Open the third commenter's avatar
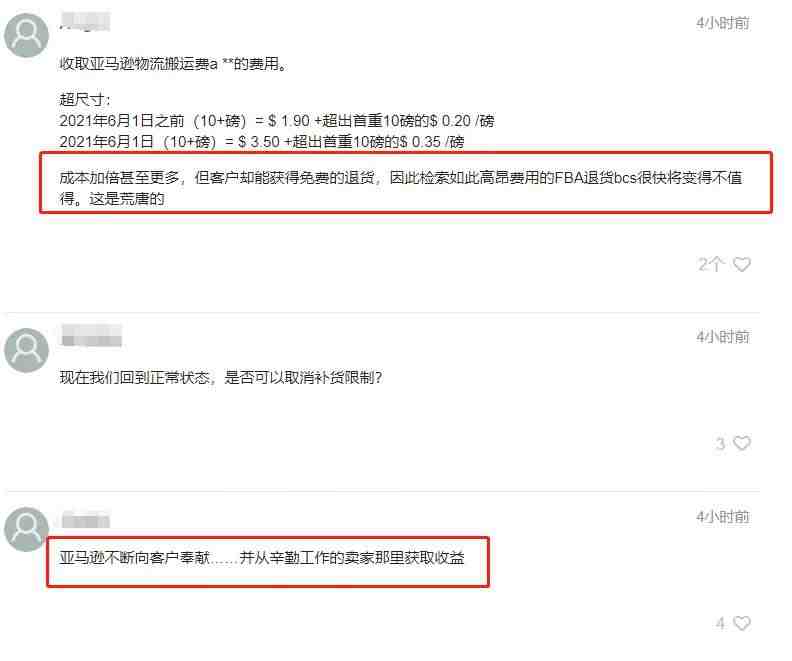Viewport: 792px width, 661px height. pyautogui.click(x=26, y=529)
